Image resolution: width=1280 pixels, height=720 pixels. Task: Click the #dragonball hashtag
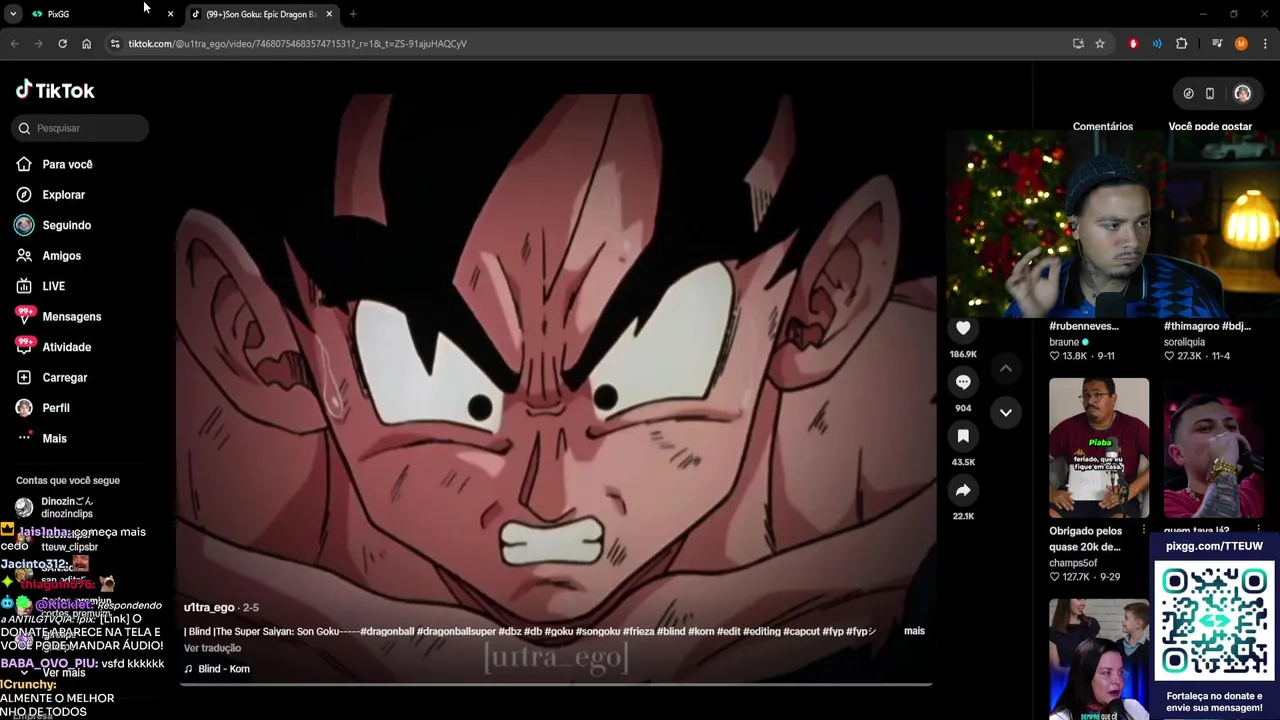pyautogui.click(x=386, y=631)
